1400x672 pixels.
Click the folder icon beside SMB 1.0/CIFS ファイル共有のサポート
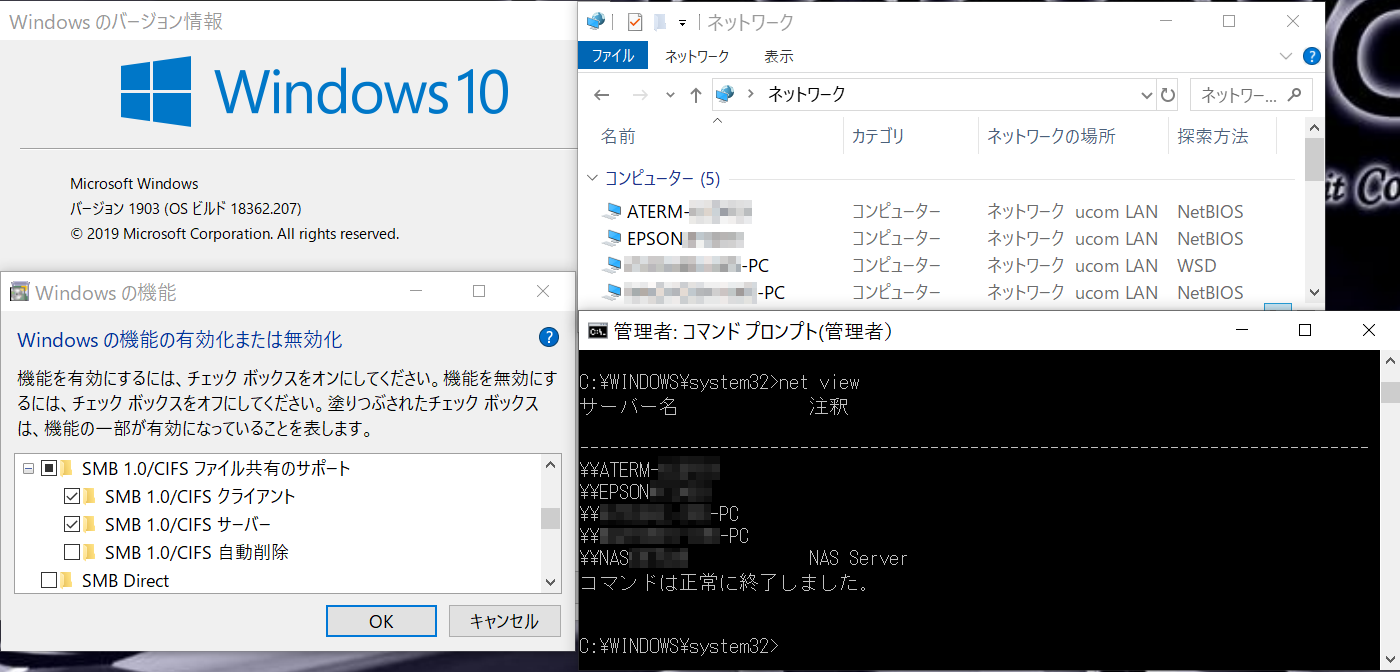tap(67, 468)
